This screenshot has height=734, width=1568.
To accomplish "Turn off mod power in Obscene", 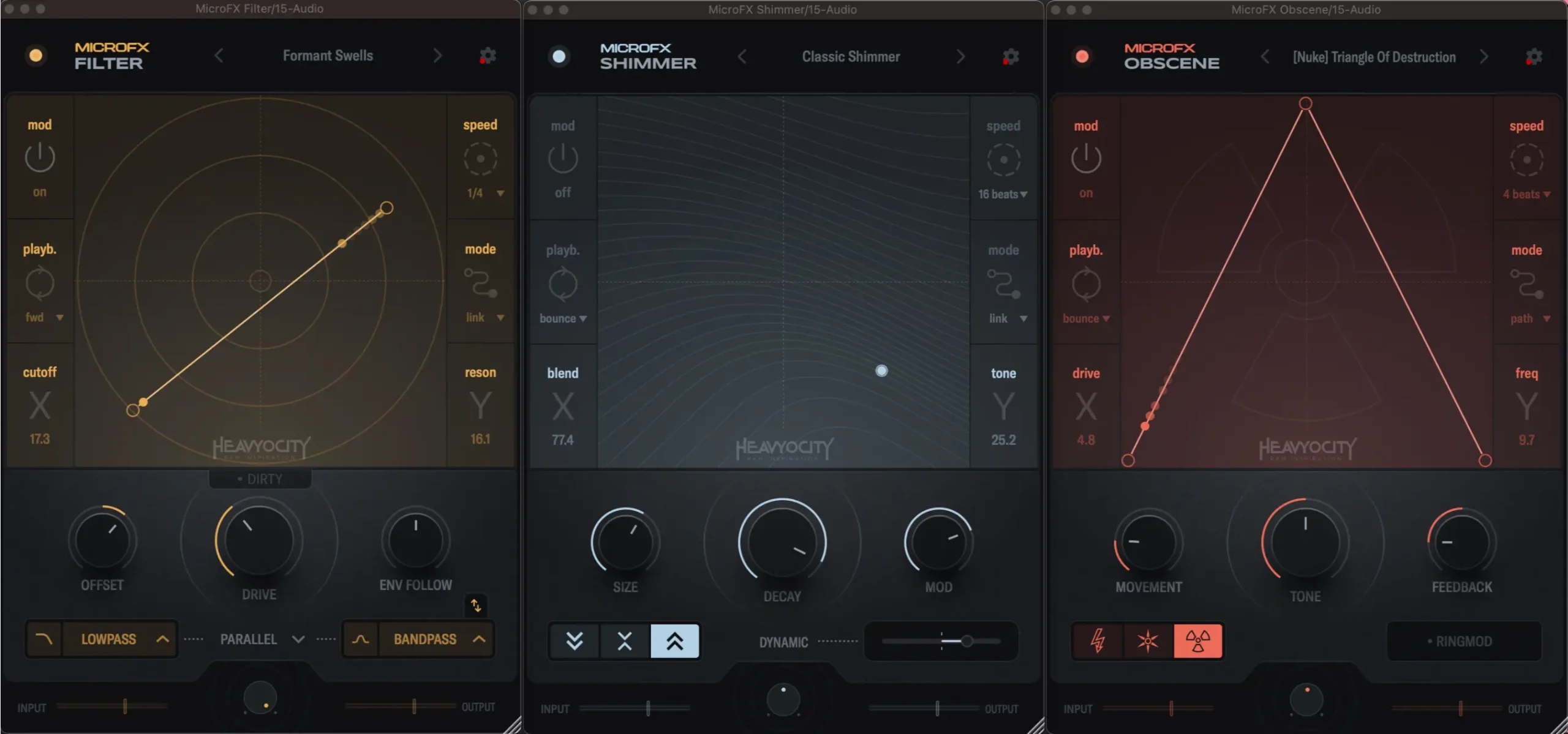I will [1086, 159].
